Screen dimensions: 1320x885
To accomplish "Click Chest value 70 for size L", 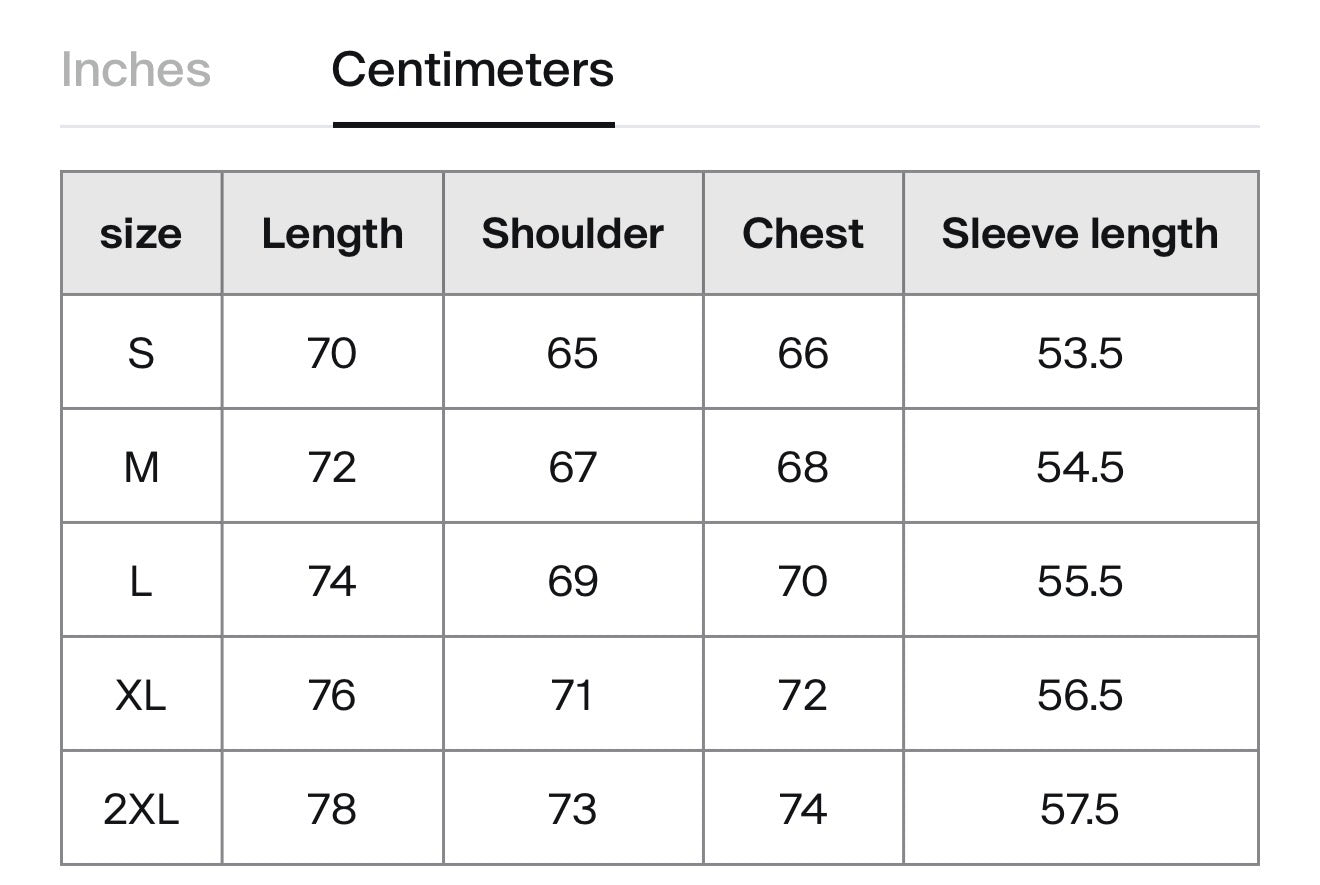I will (803, 581).
